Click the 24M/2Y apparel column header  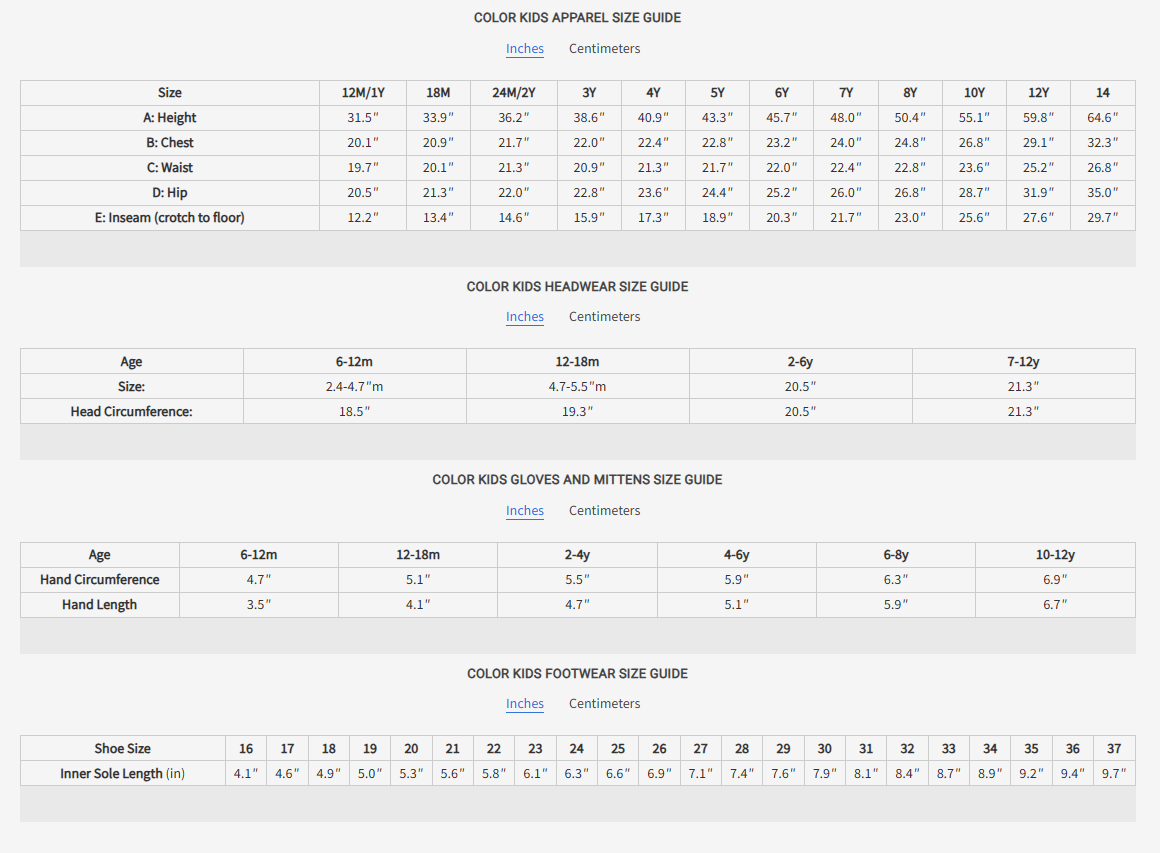(514, 93)
